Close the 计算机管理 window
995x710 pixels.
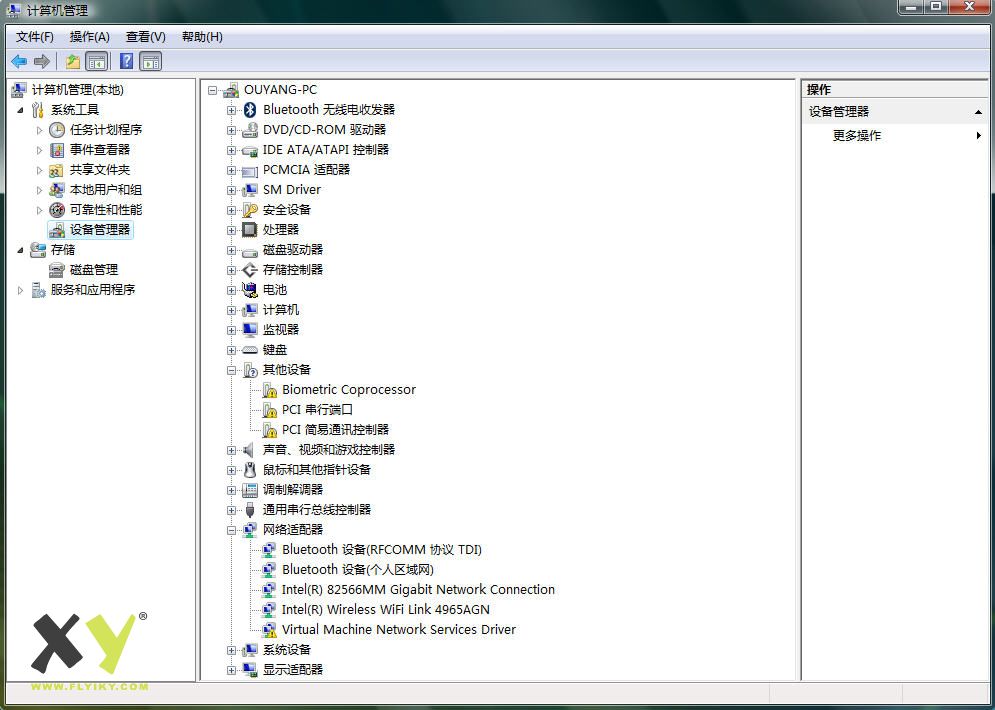(970, 7)
